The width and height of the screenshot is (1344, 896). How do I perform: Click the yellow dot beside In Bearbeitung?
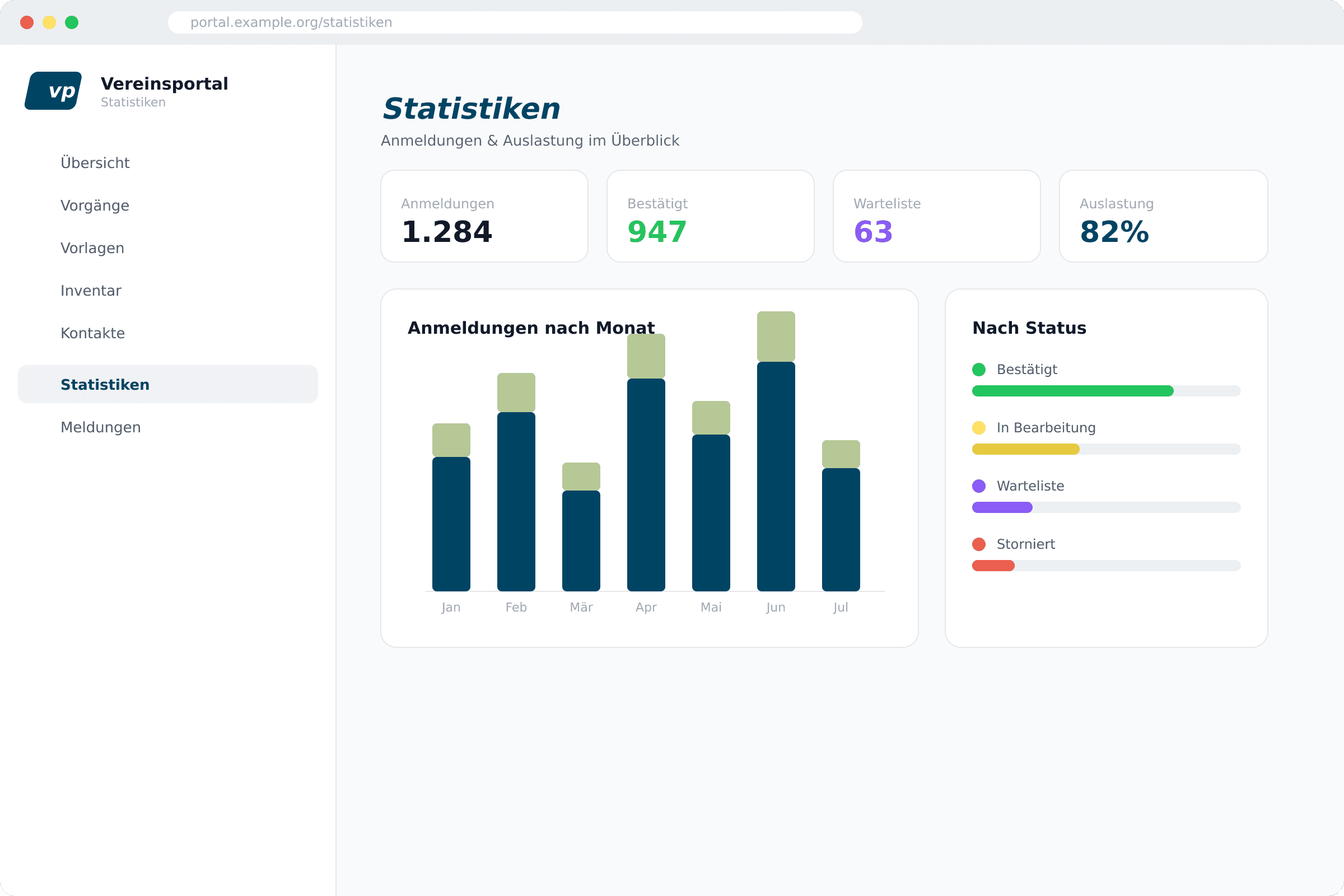tap(979, 428)
